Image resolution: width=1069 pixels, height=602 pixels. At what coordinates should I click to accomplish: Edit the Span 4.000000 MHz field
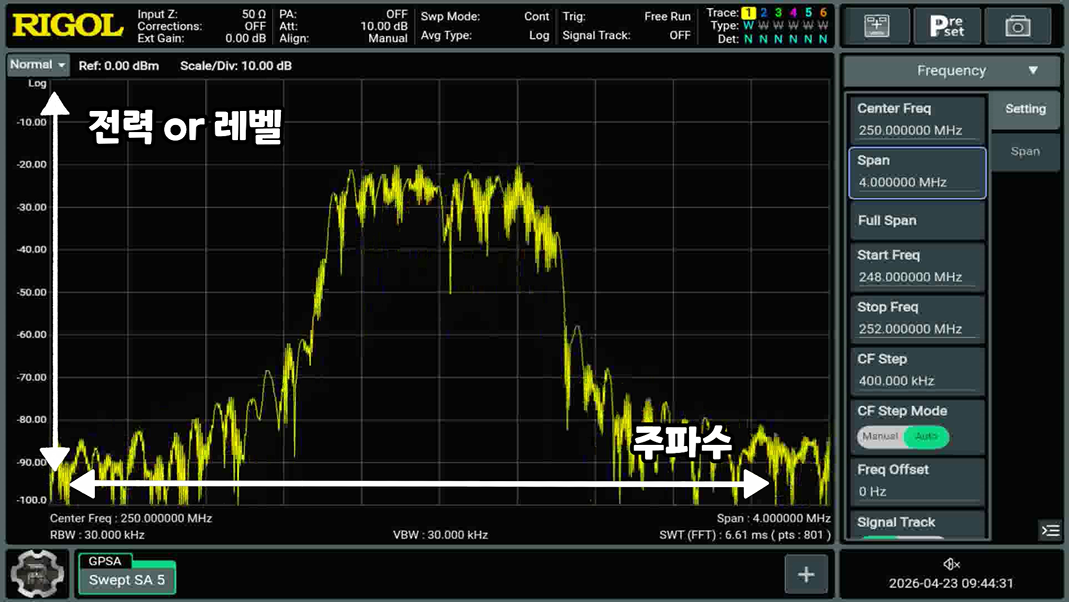(917, 172)
